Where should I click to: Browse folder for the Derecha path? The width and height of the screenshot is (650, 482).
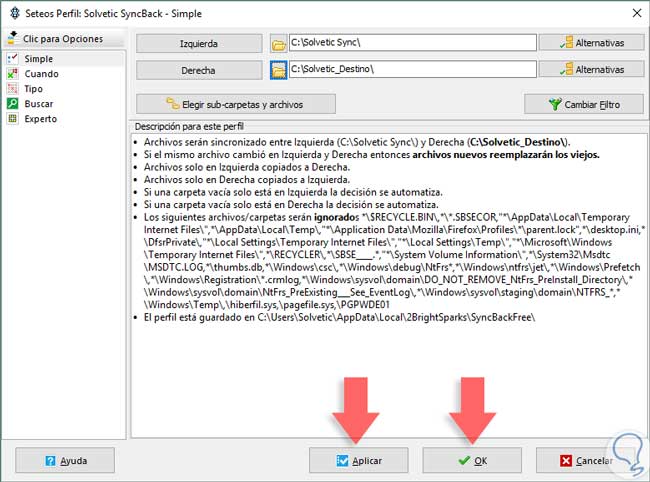279,70
